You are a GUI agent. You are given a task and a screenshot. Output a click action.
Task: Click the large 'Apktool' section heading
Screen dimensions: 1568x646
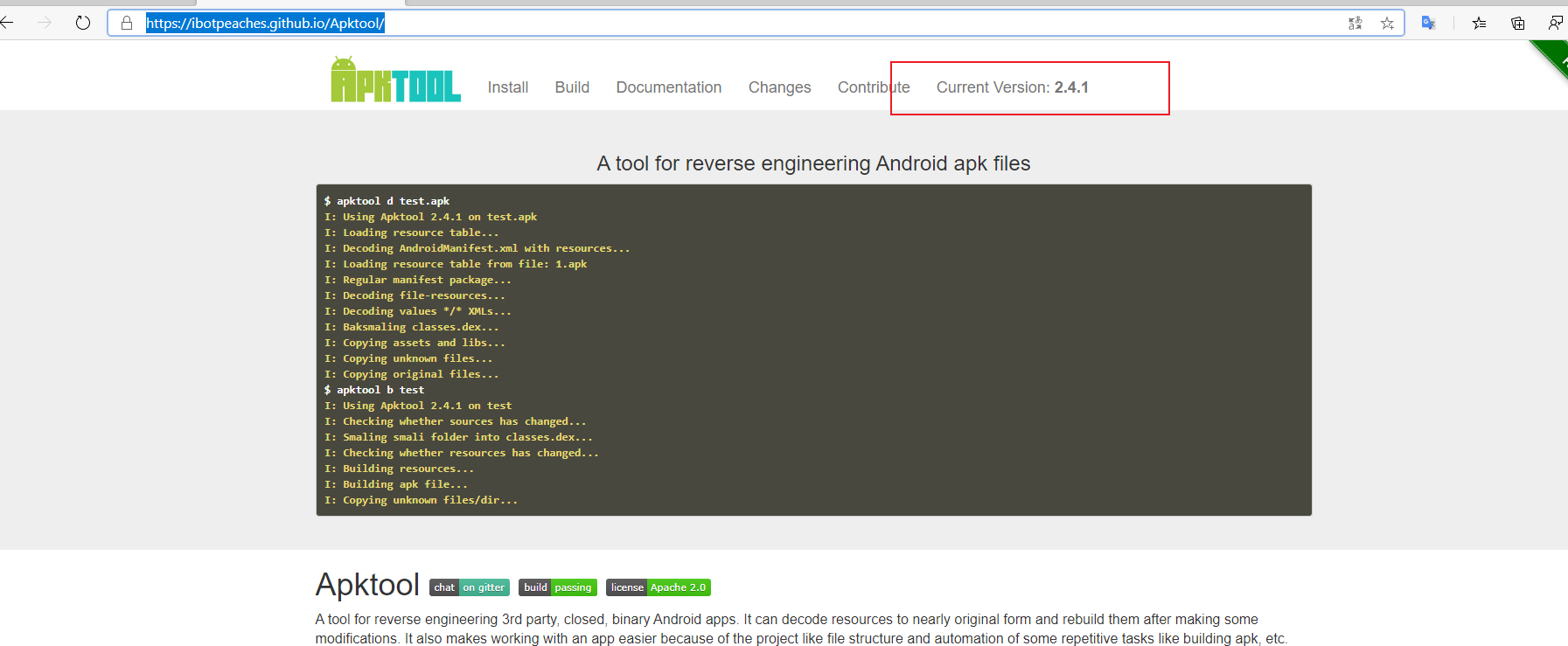pos(367,585)
